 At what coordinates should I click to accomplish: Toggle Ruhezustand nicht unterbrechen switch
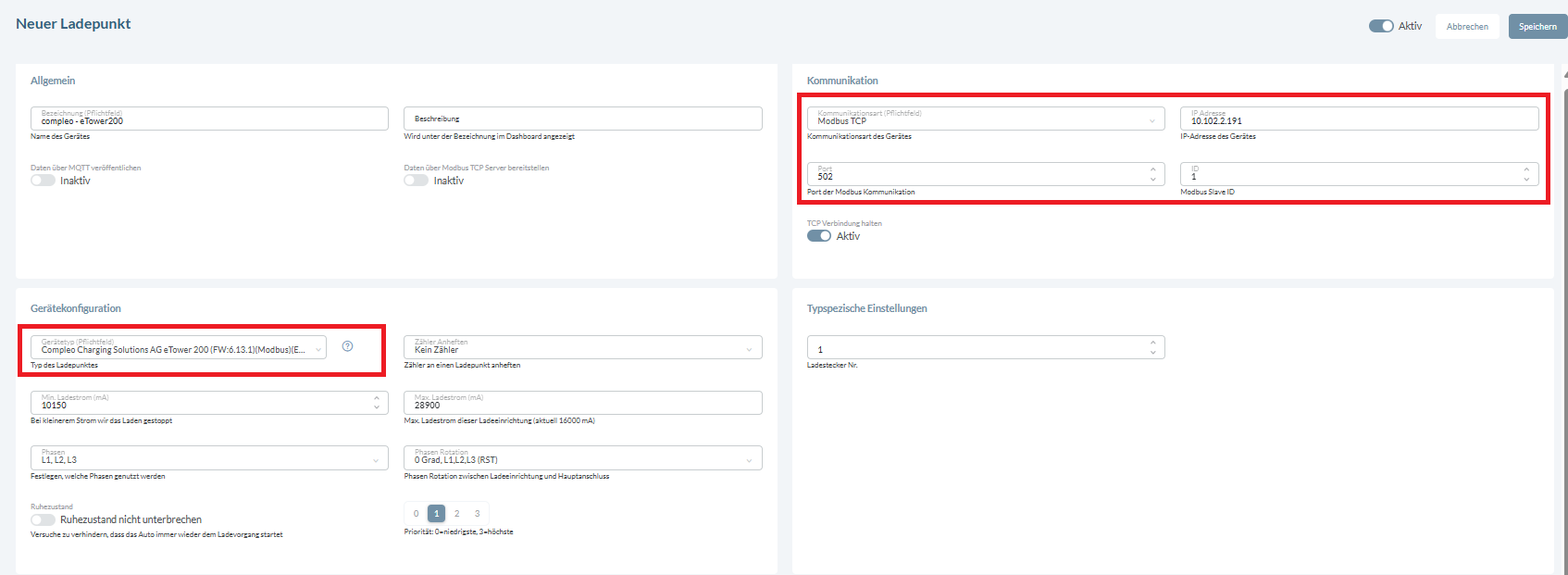[43, 519]
